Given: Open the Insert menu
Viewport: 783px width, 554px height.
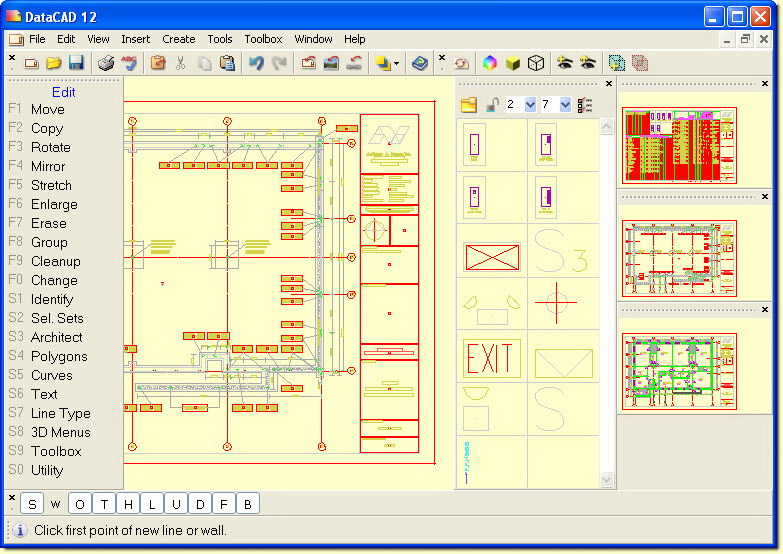Looking at the screenshot, I should click(x=135, y=39).
